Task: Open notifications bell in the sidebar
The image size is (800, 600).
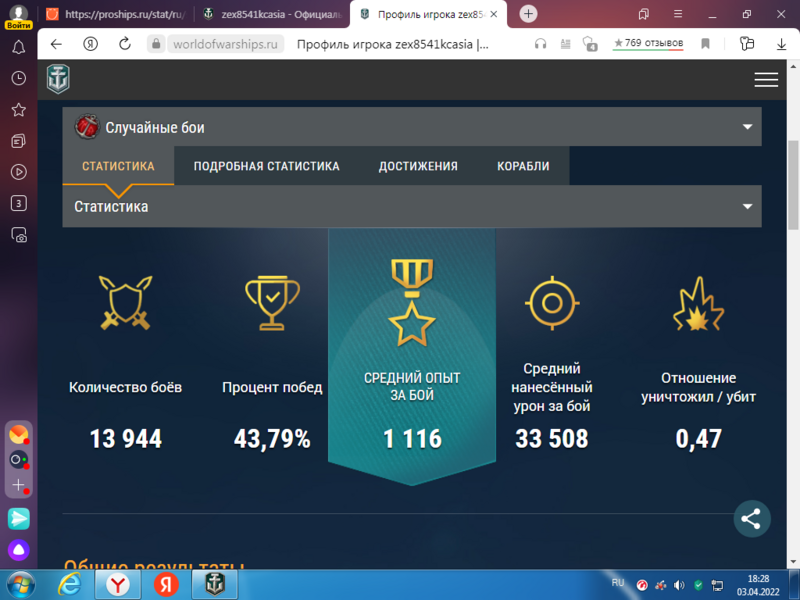Action: pos(19,47)
